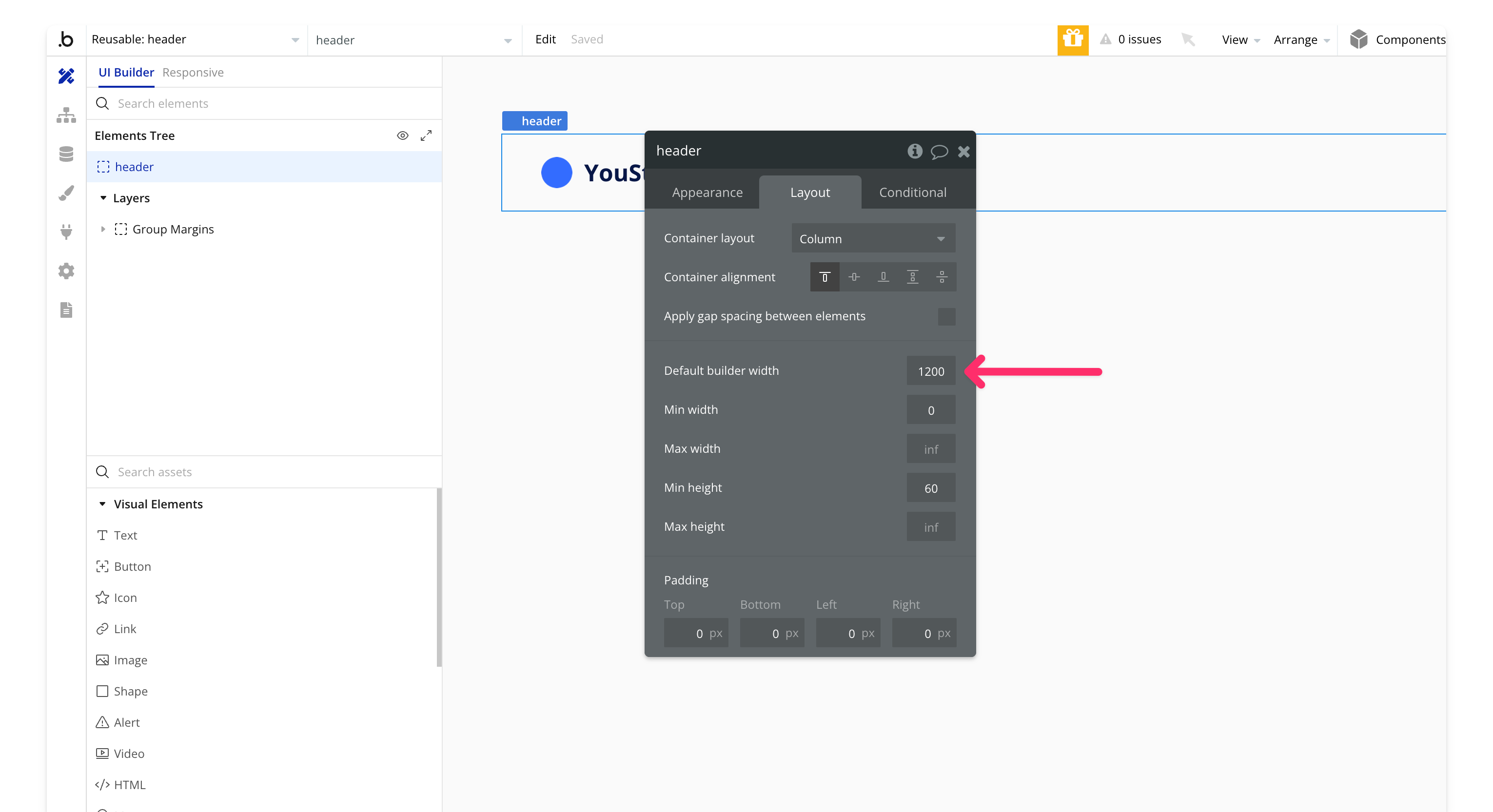Click the info icon in header panel
This screenshot has width=1493, height=812.
[915, 151]
